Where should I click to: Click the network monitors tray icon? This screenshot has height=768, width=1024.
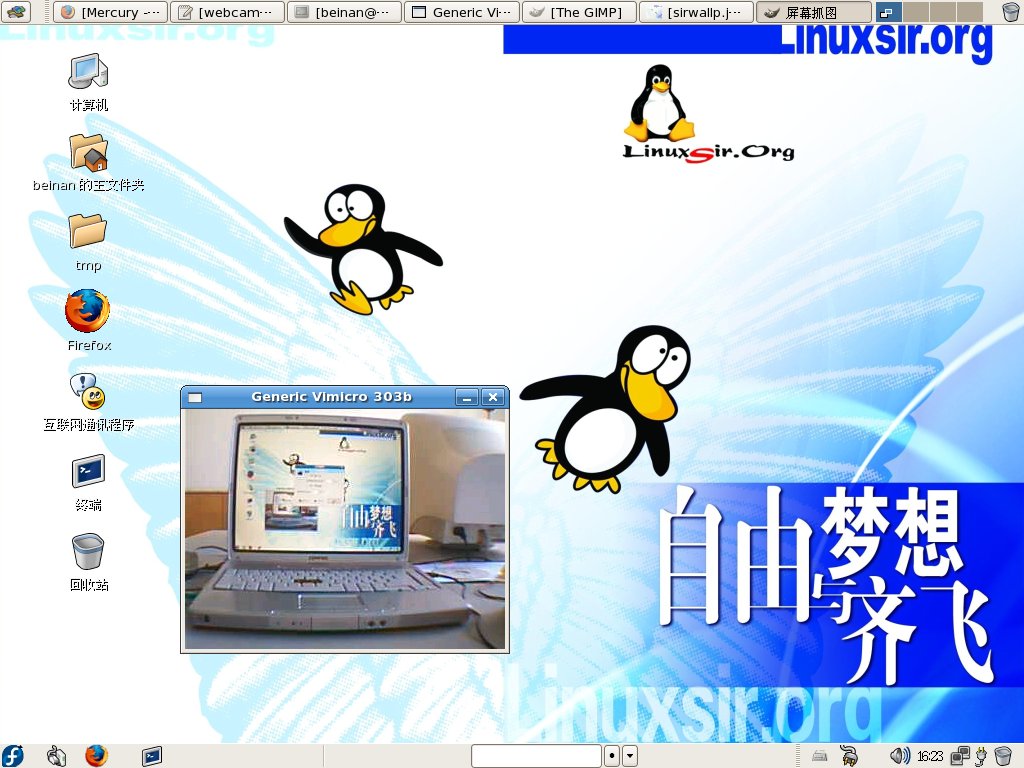click(x=960, y=756)
